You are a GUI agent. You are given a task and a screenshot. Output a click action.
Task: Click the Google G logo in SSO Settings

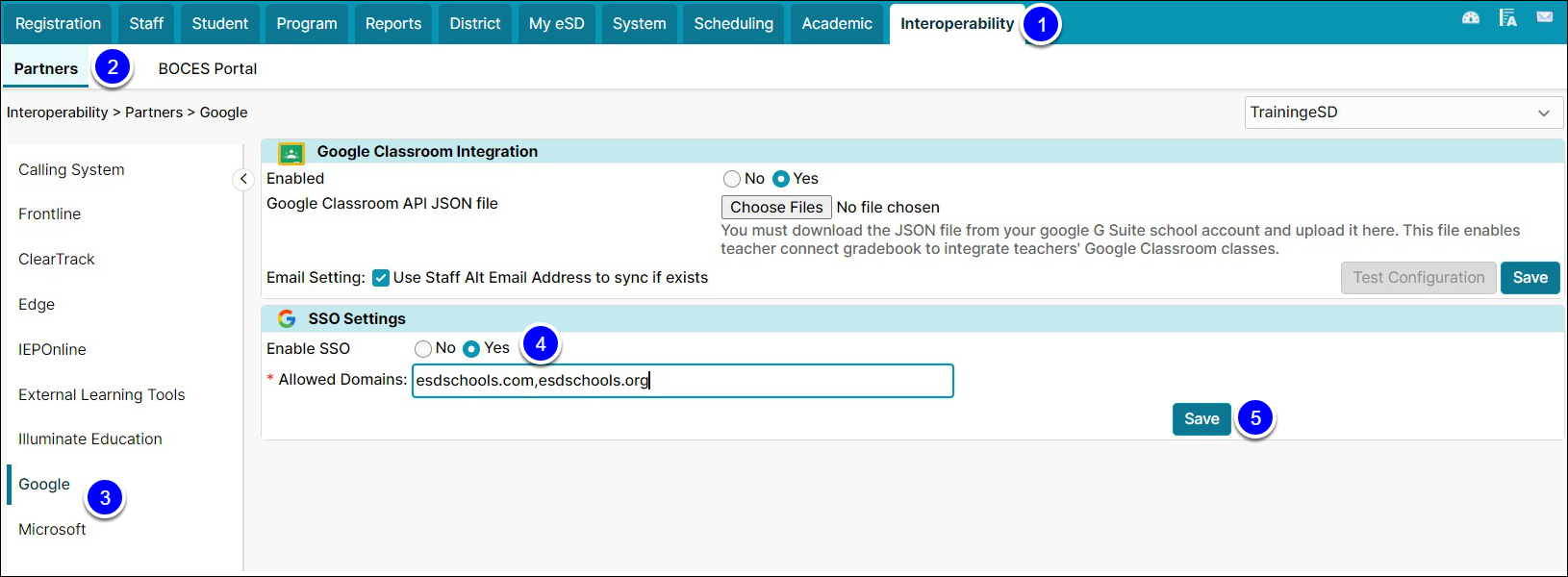coord(287,318)
